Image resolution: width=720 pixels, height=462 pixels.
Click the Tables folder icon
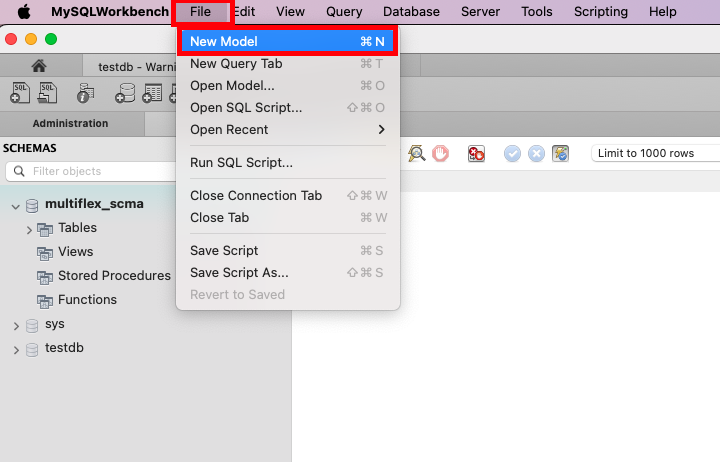point(45,229)
